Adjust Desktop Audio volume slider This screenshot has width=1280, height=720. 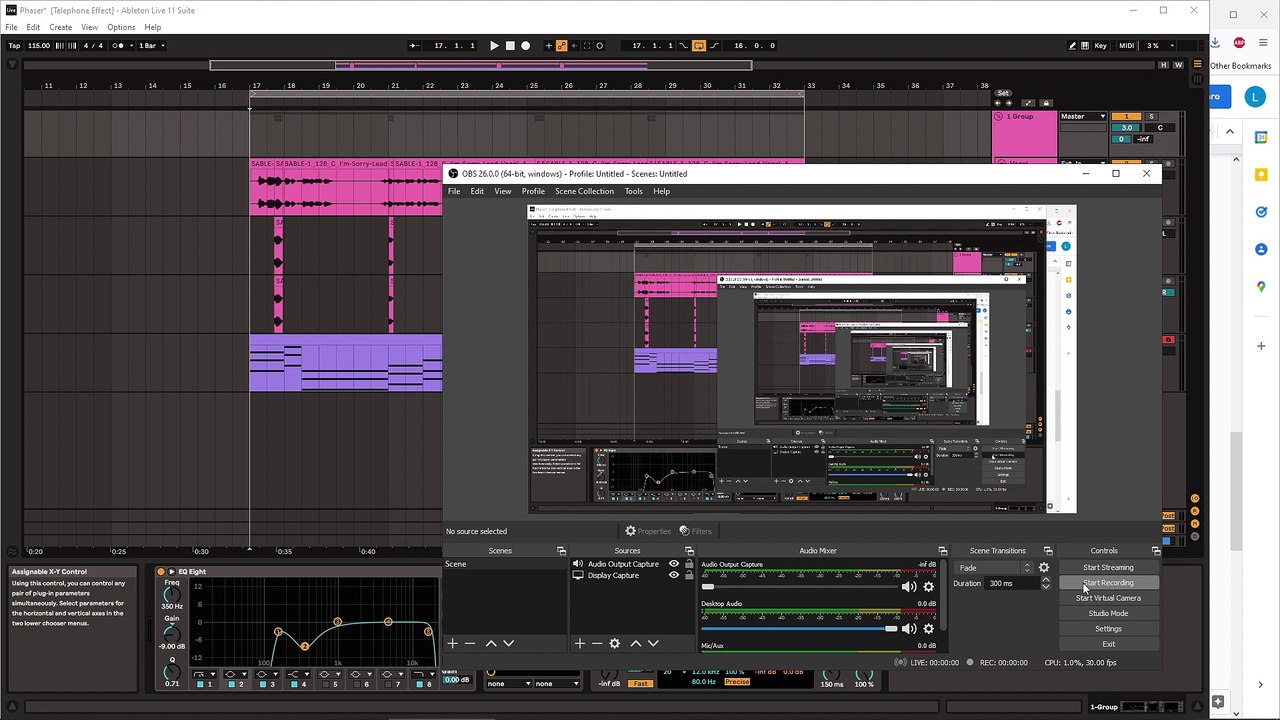click(x=799, y=629)
